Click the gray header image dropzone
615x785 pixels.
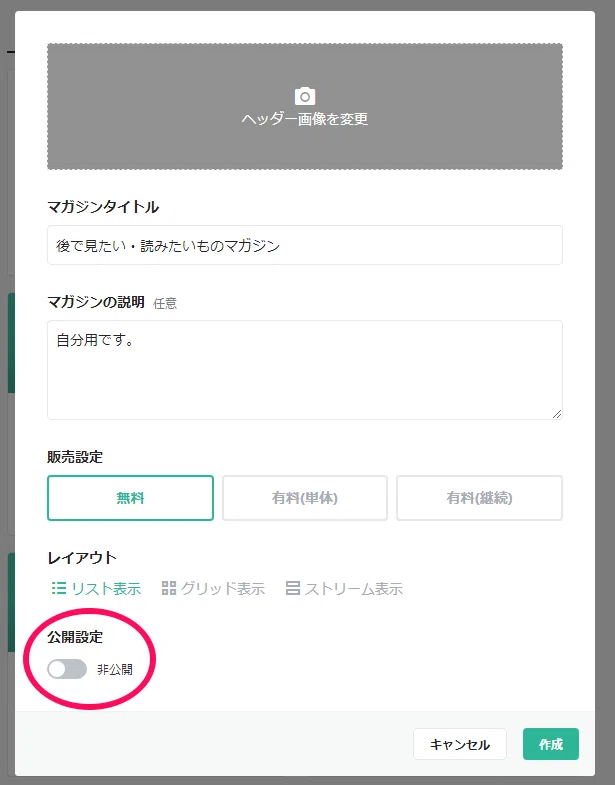click(304, 107)
